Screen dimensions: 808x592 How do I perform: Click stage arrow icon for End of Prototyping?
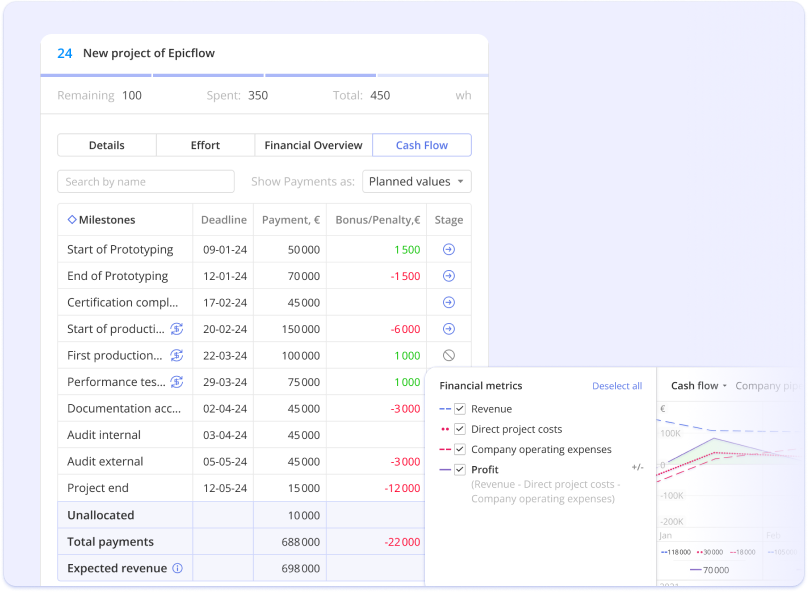pos(449,276)
